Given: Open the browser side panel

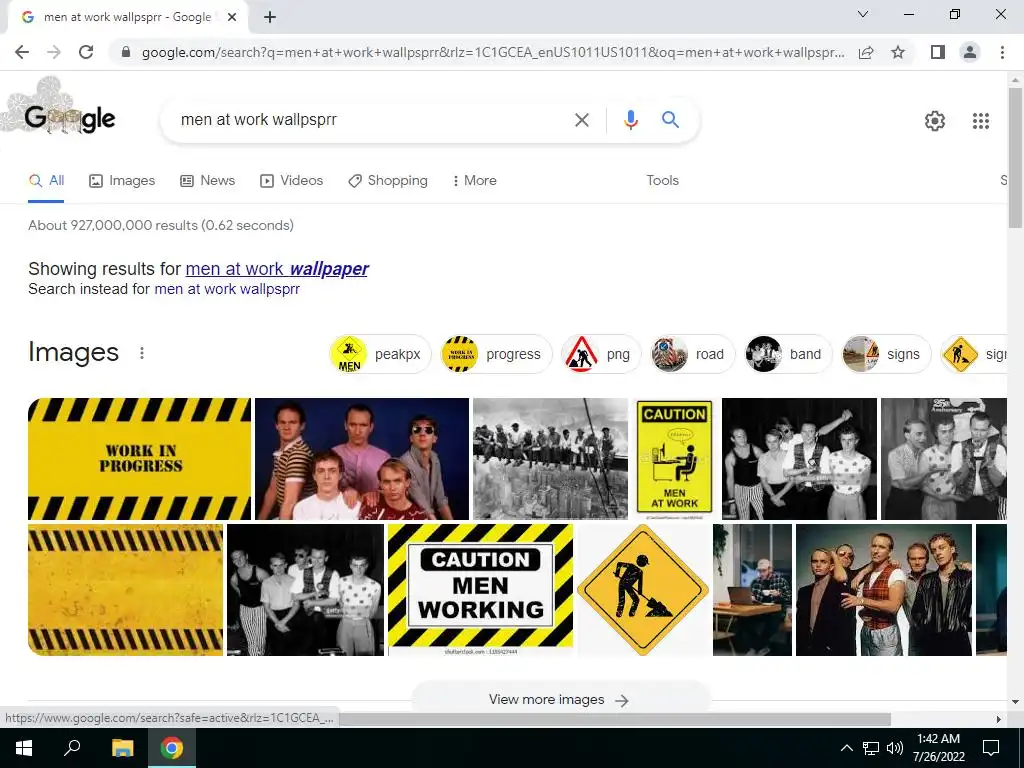Looking at the screenshot, I should click(x=938, y=52).
